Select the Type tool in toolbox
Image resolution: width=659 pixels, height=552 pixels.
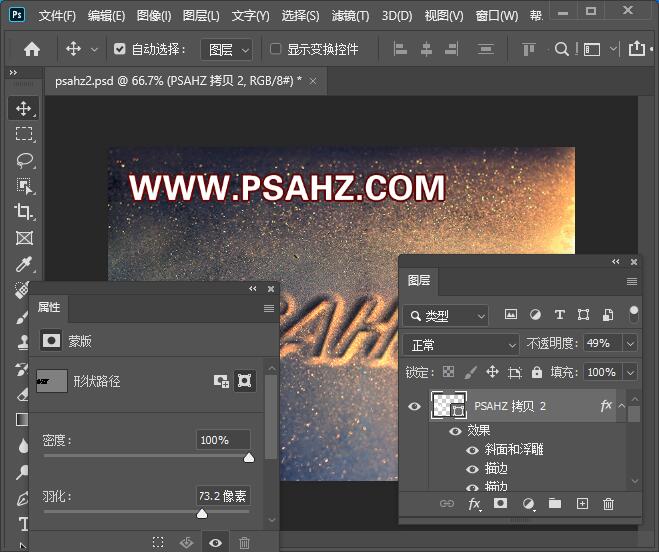pyautogui.click(x=24, y=524)
